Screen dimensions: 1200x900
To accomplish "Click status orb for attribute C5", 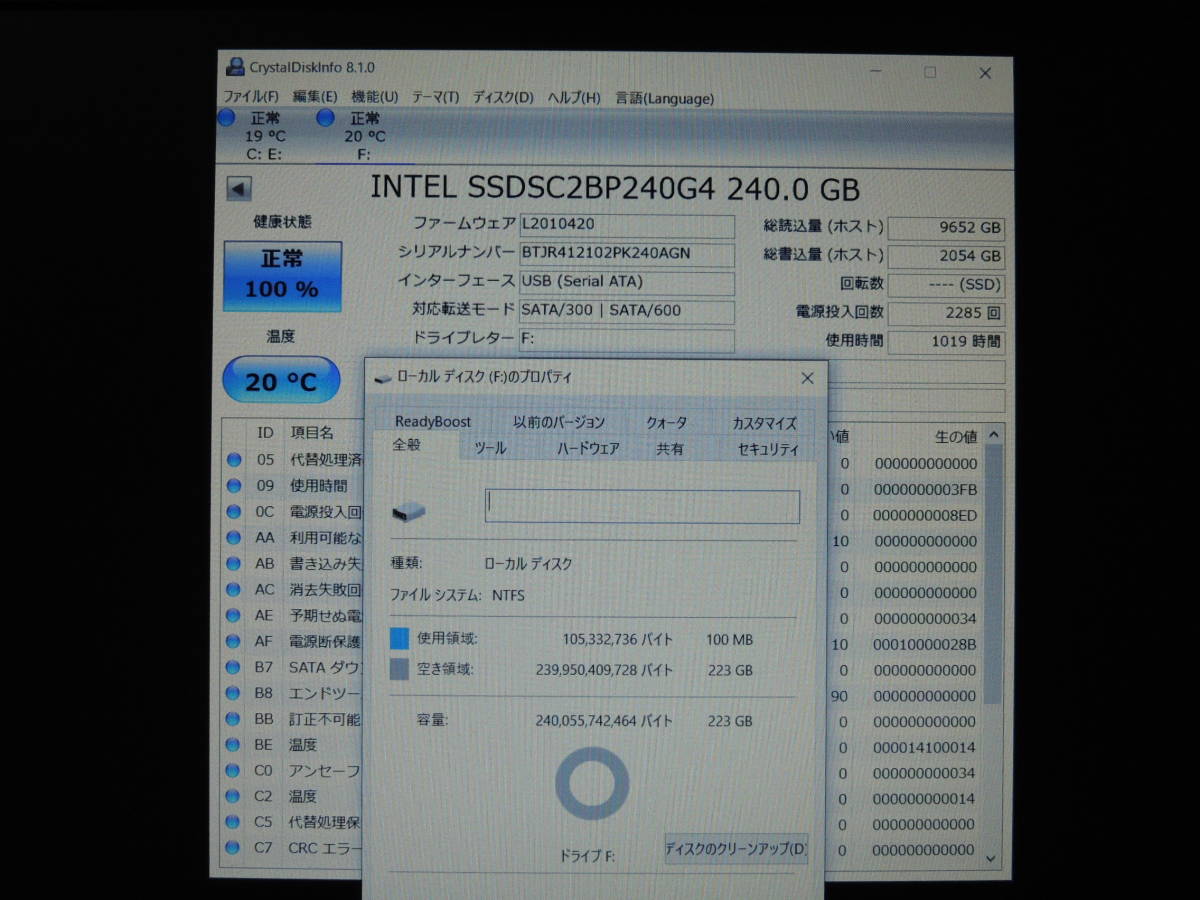I will pos(234,822).
